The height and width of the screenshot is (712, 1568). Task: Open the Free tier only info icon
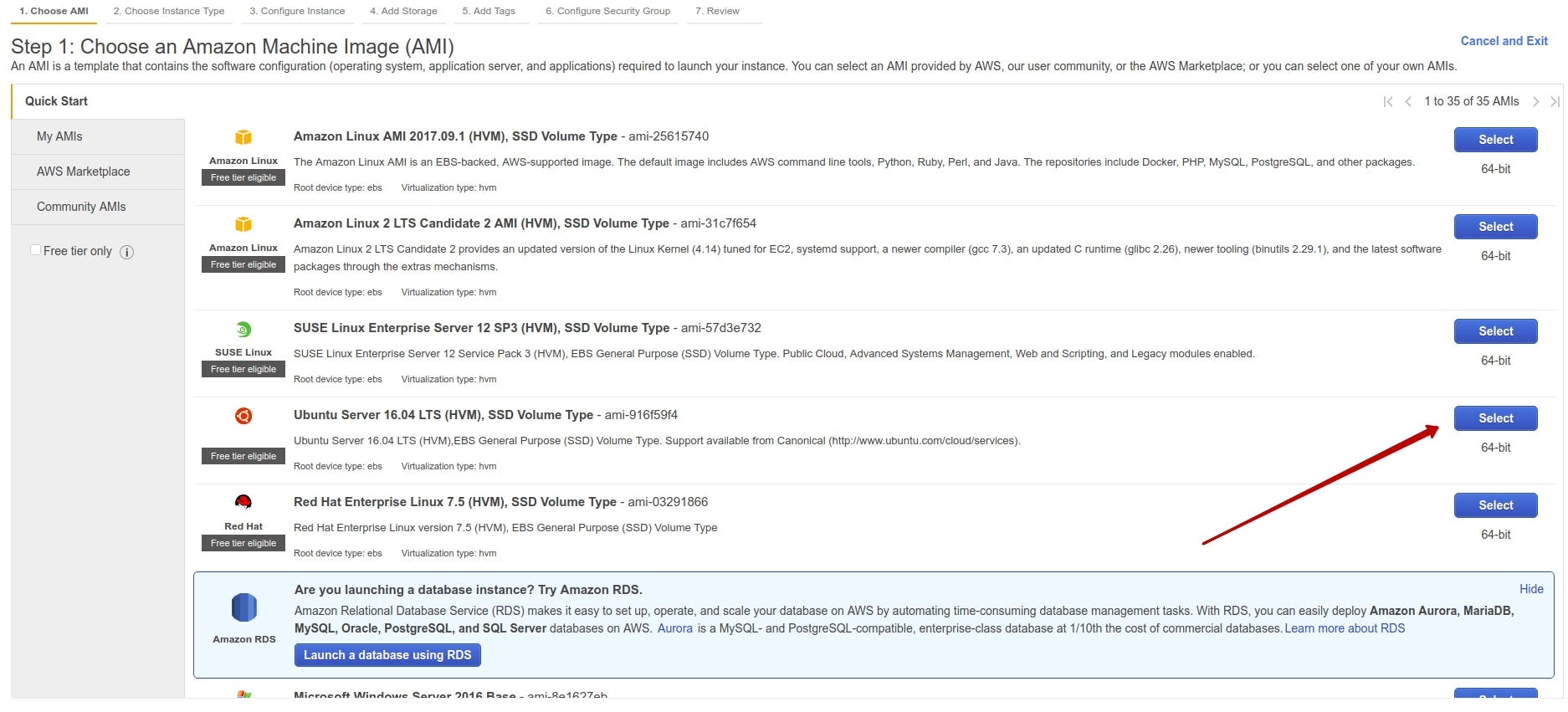coord(127,252)
